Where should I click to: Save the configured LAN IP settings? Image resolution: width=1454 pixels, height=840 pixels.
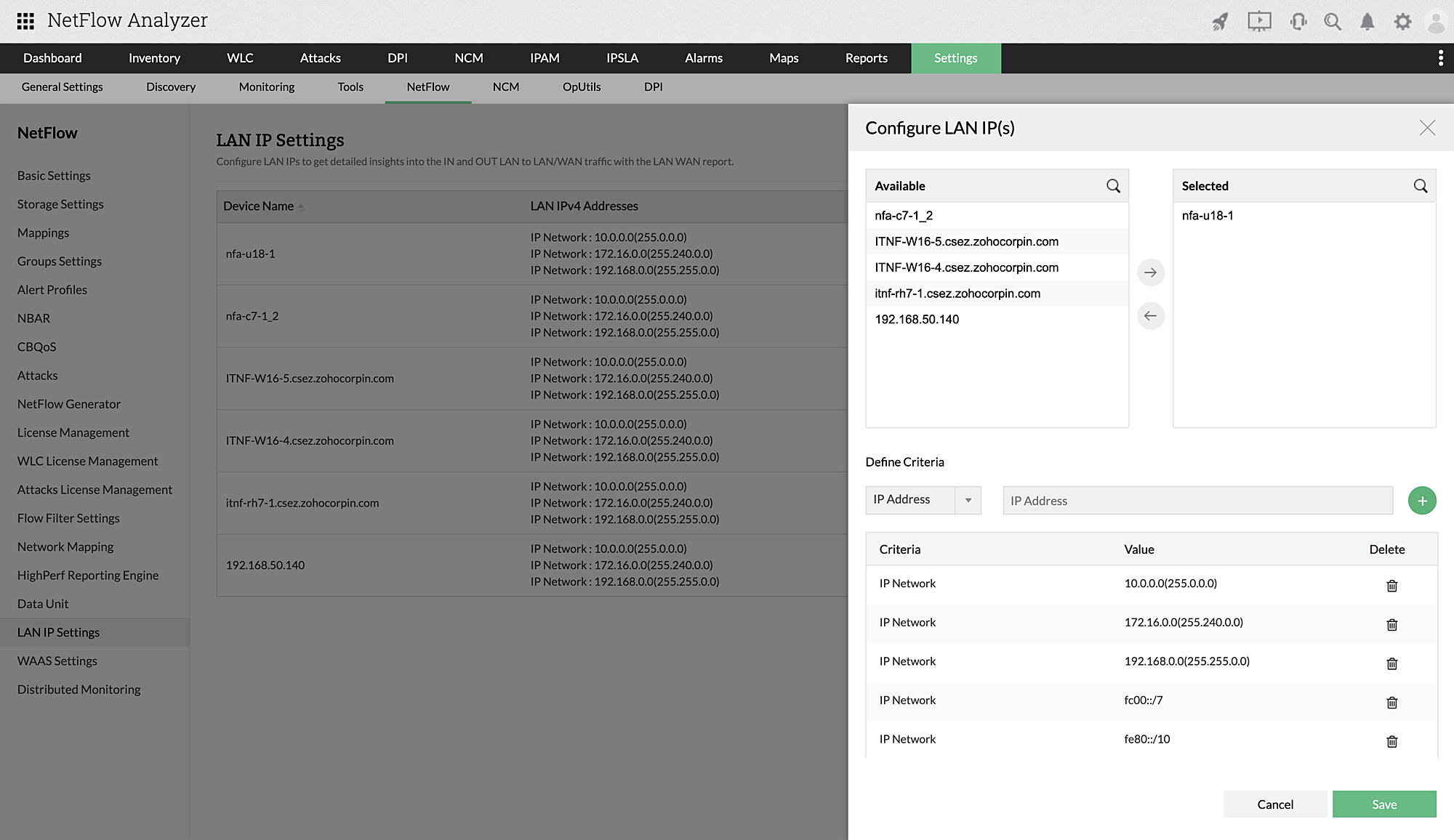coord(1384,804)
